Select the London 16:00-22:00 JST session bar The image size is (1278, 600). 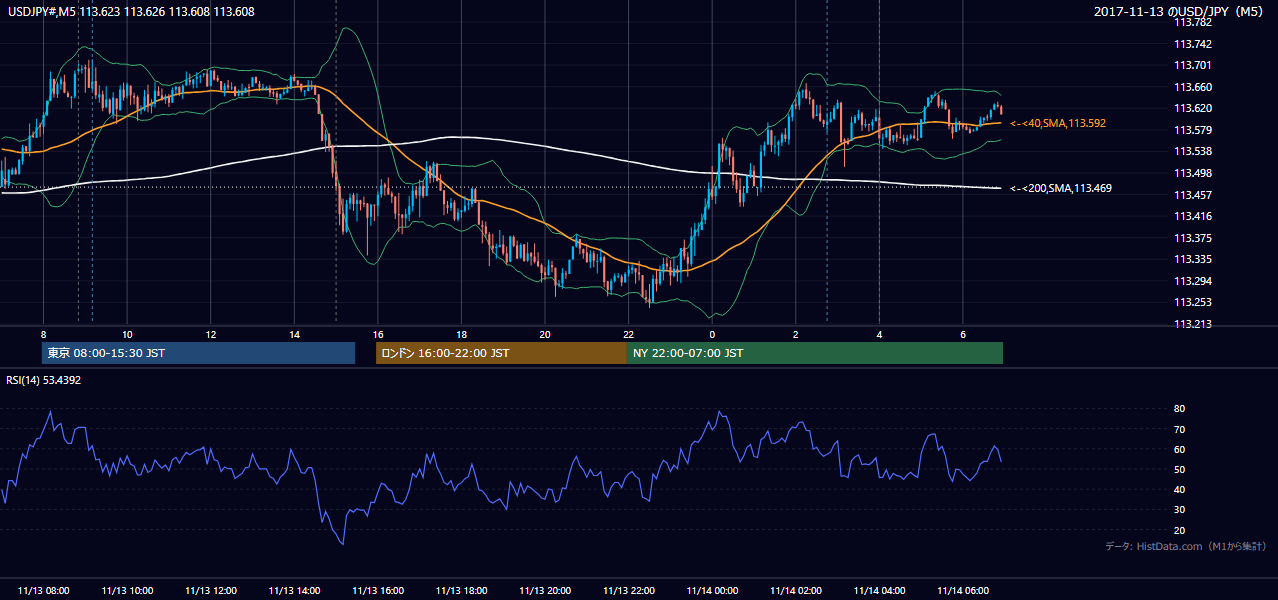tap(501, 353)
